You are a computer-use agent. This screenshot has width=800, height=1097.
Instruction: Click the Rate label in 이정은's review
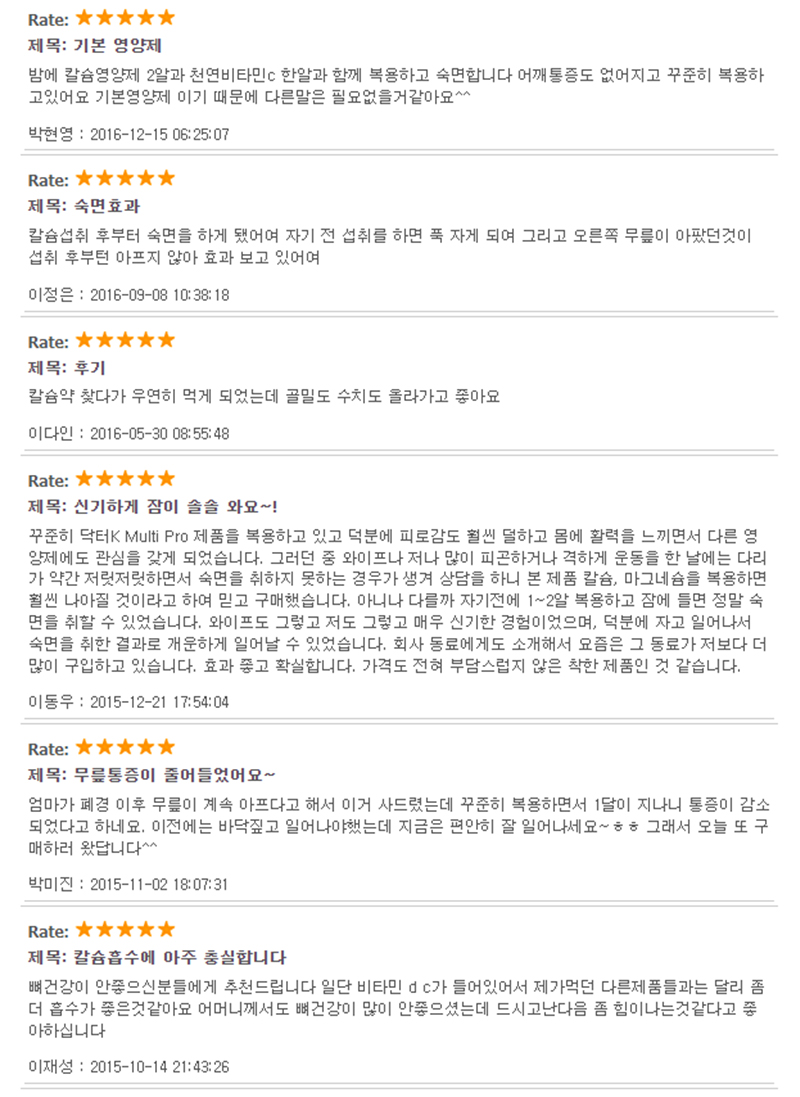pyautogui.click(x=48, y=181)
